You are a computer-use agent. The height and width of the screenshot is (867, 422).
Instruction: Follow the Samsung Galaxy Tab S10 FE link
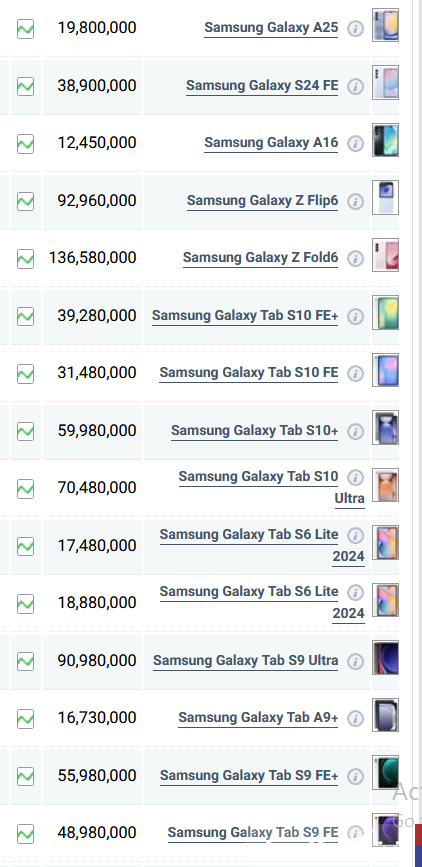[249, 373]
